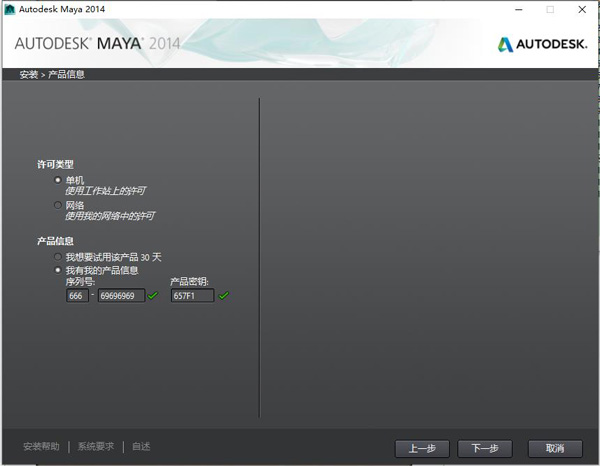
Task: Close the Autodesk Maya 2014 installer window
Action: pyautogui.click(x=582, y=10)
